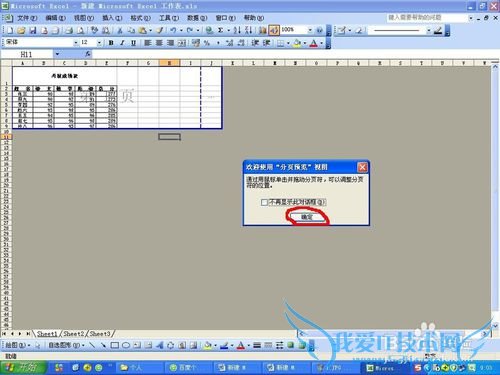The image size is (500, 375).
Task: Click 确定 OK in the dialog
Action: [x=307, y=217]
